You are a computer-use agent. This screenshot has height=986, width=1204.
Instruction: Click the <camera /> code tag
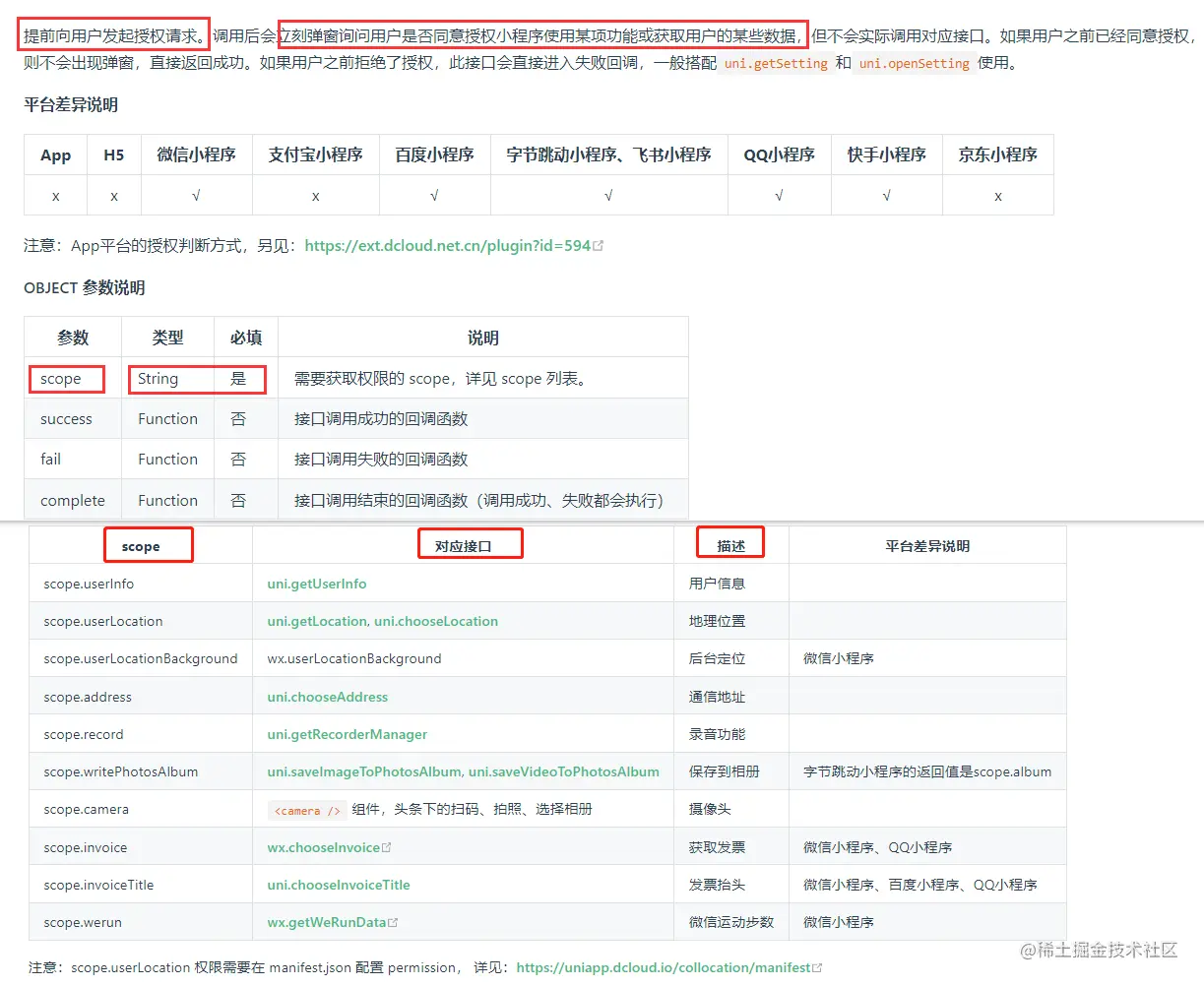[307, 810]
